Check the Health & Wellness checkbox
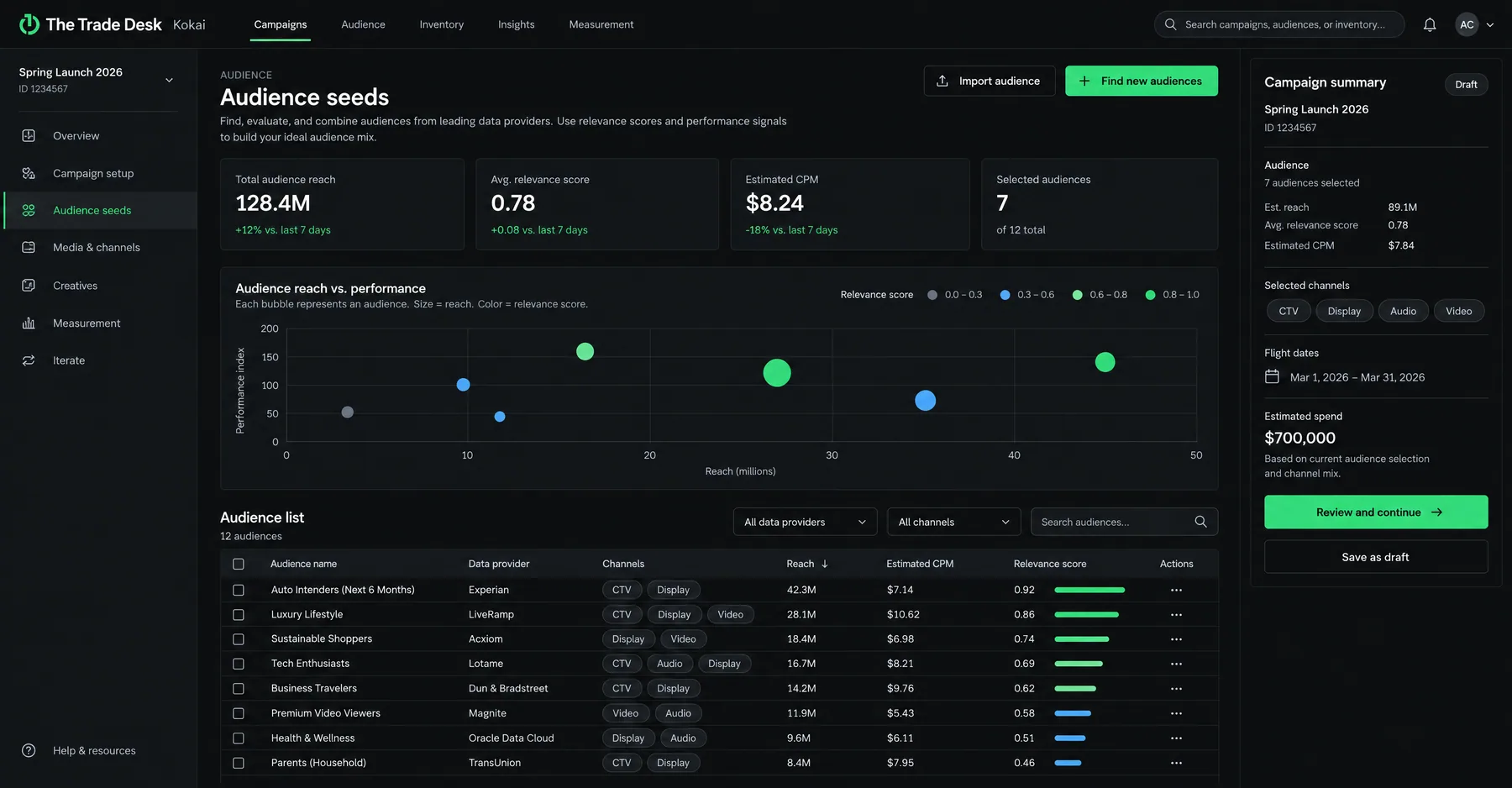Image resolution: width=1512 pixels, height=788 pixels. [239, 738]
